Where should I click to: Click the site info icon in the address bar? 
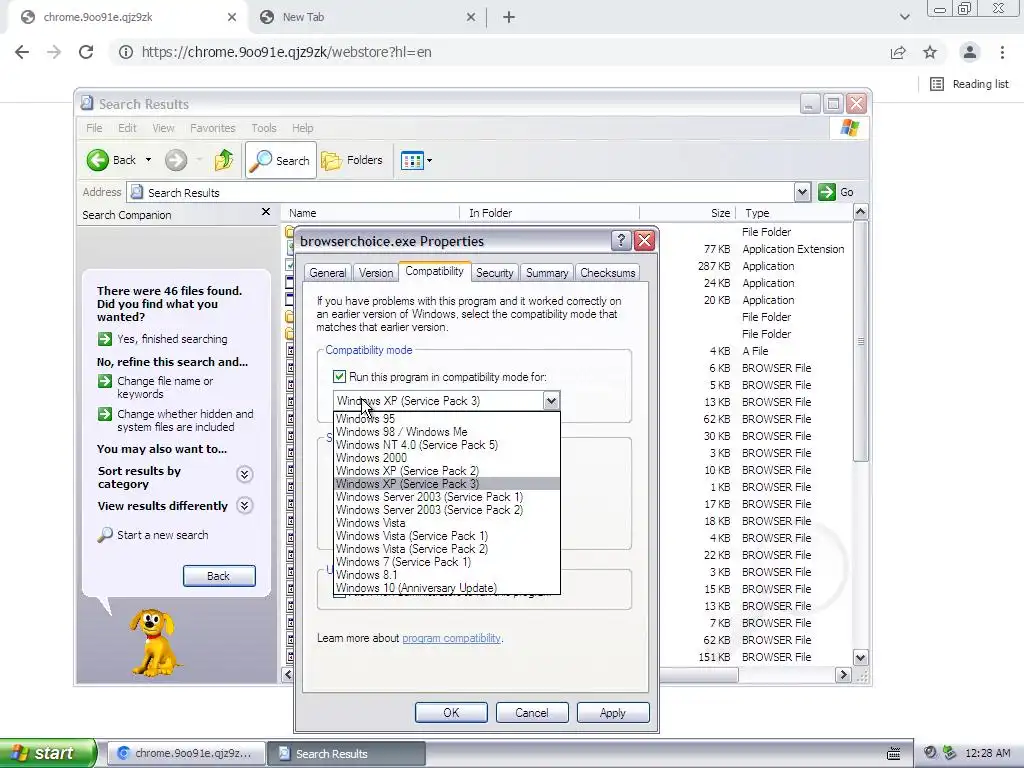126,52
